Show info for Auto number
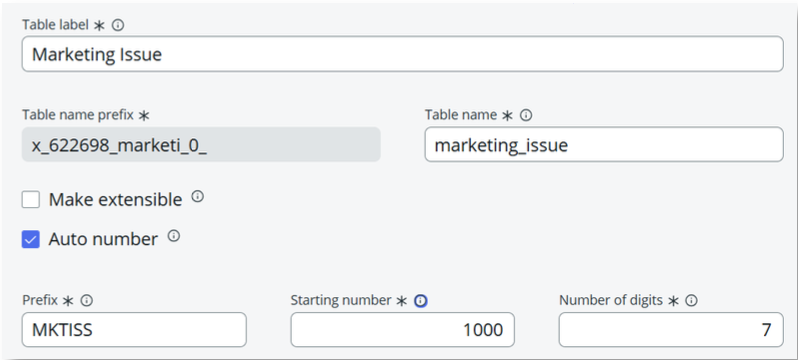Screen dimensions: 798x360 [174, 236]
